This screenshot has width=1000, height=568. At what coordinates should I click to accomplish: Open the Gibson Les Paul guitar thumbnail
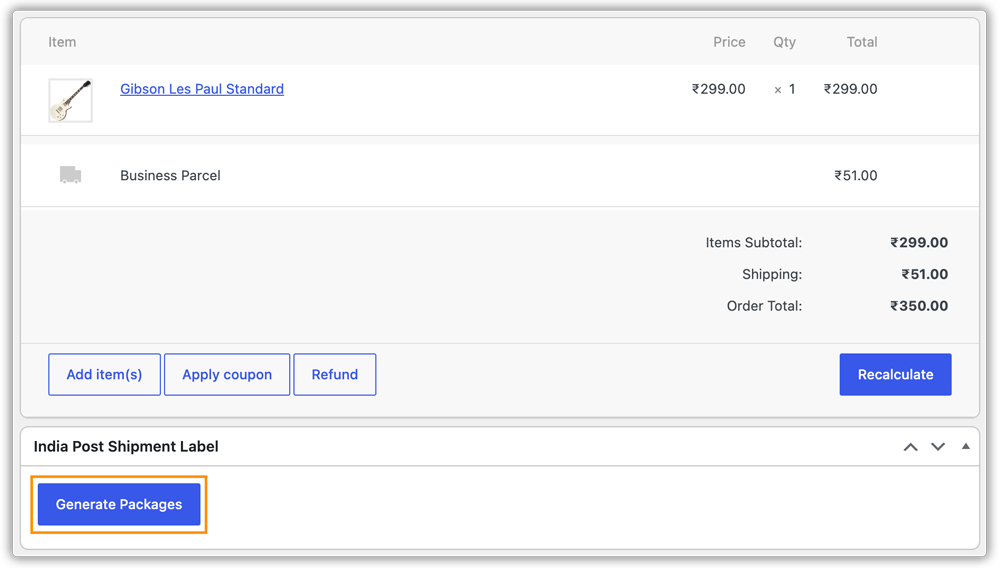click(x=70, y=100)
